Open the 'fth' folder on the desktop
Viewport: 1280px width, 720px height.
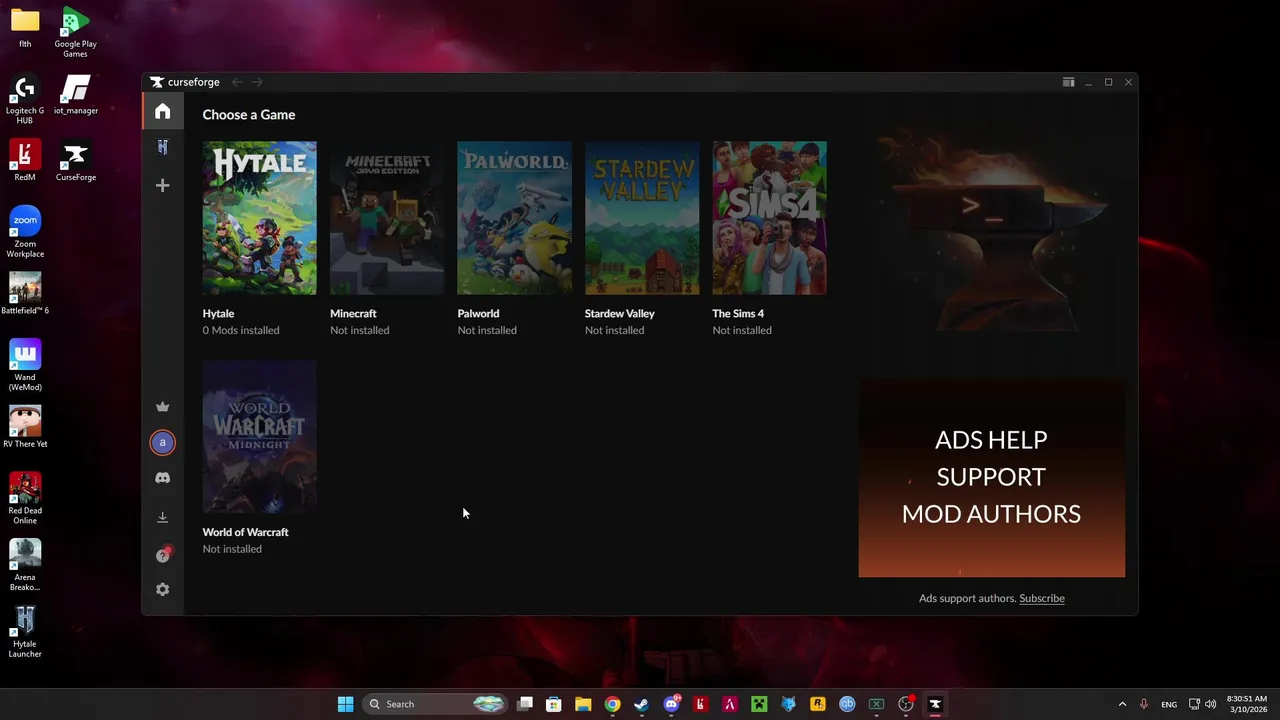[x=25, y=27]
